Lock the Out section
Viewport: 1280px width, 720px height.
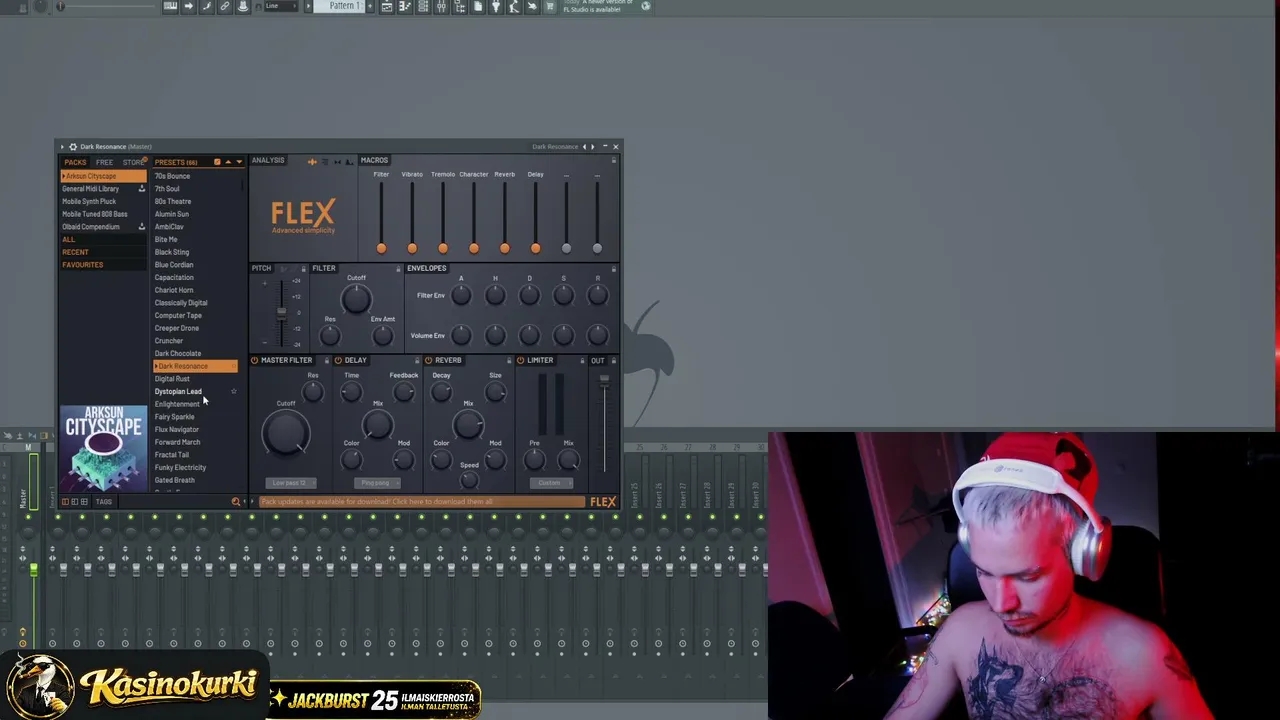pos(613,361)
